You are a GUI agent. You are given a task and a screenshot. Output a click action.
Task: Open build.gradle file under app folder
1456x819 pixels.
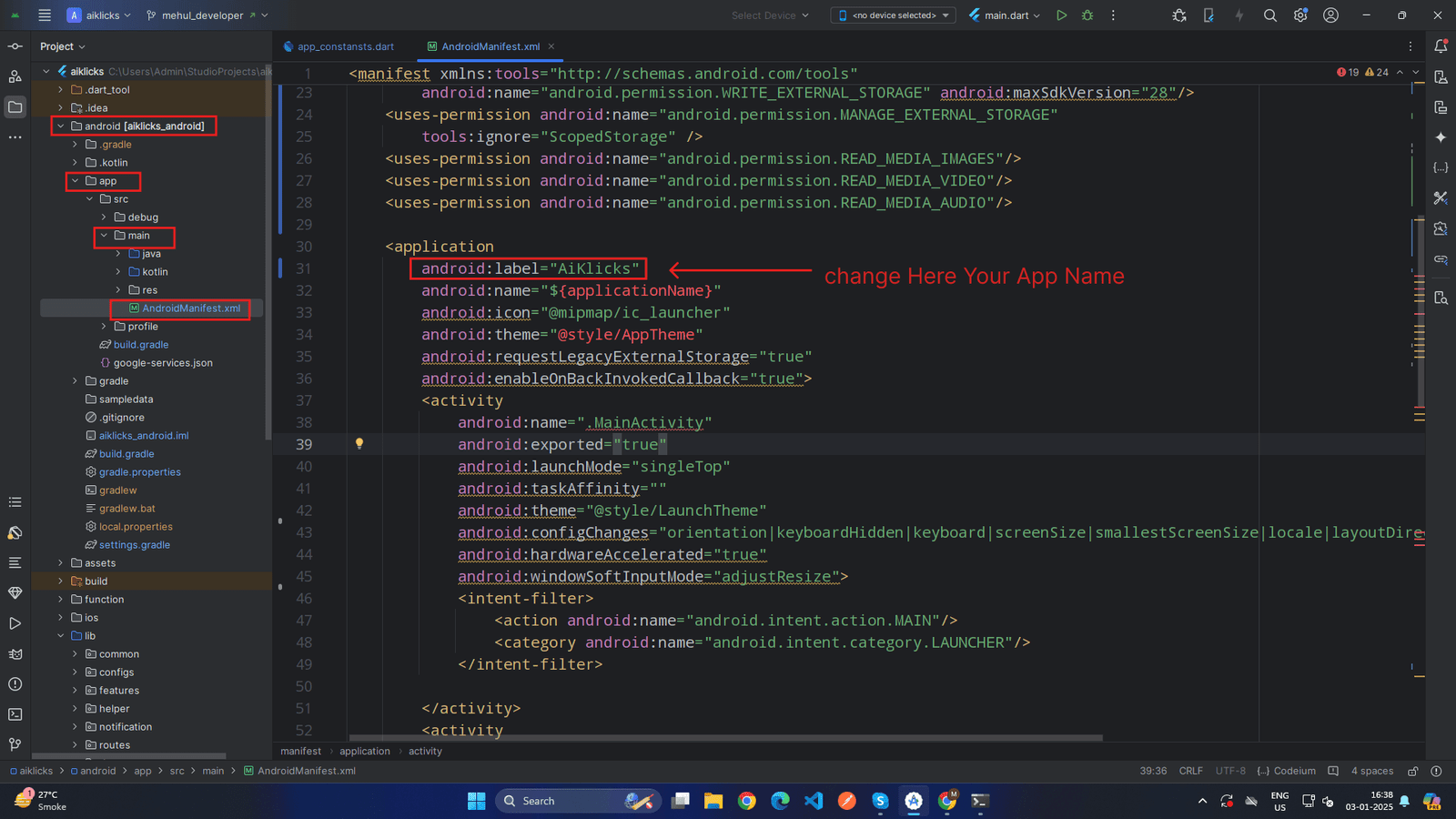click(140, 345)
